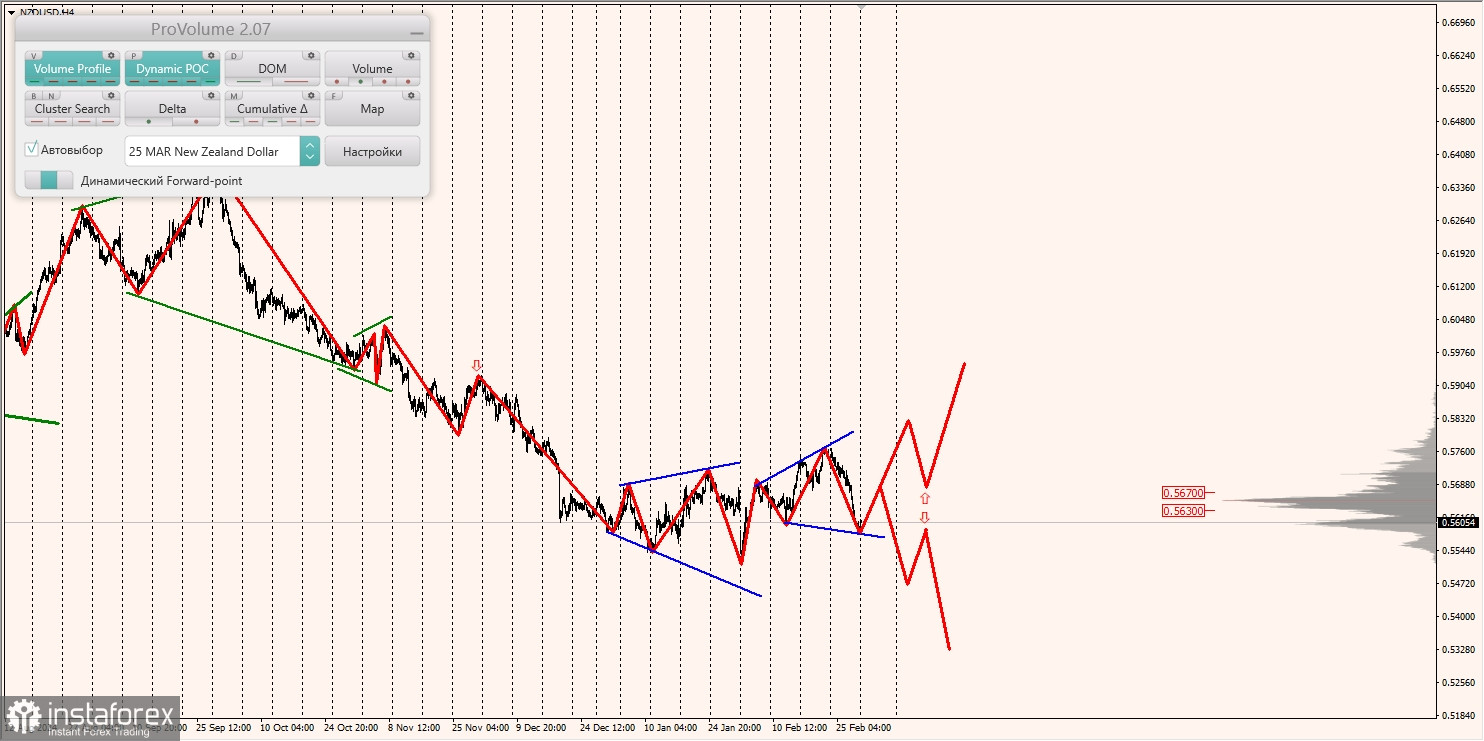
Task: Click the 25 Nov 04:00 date label
Action: click(x=480, y=728)
